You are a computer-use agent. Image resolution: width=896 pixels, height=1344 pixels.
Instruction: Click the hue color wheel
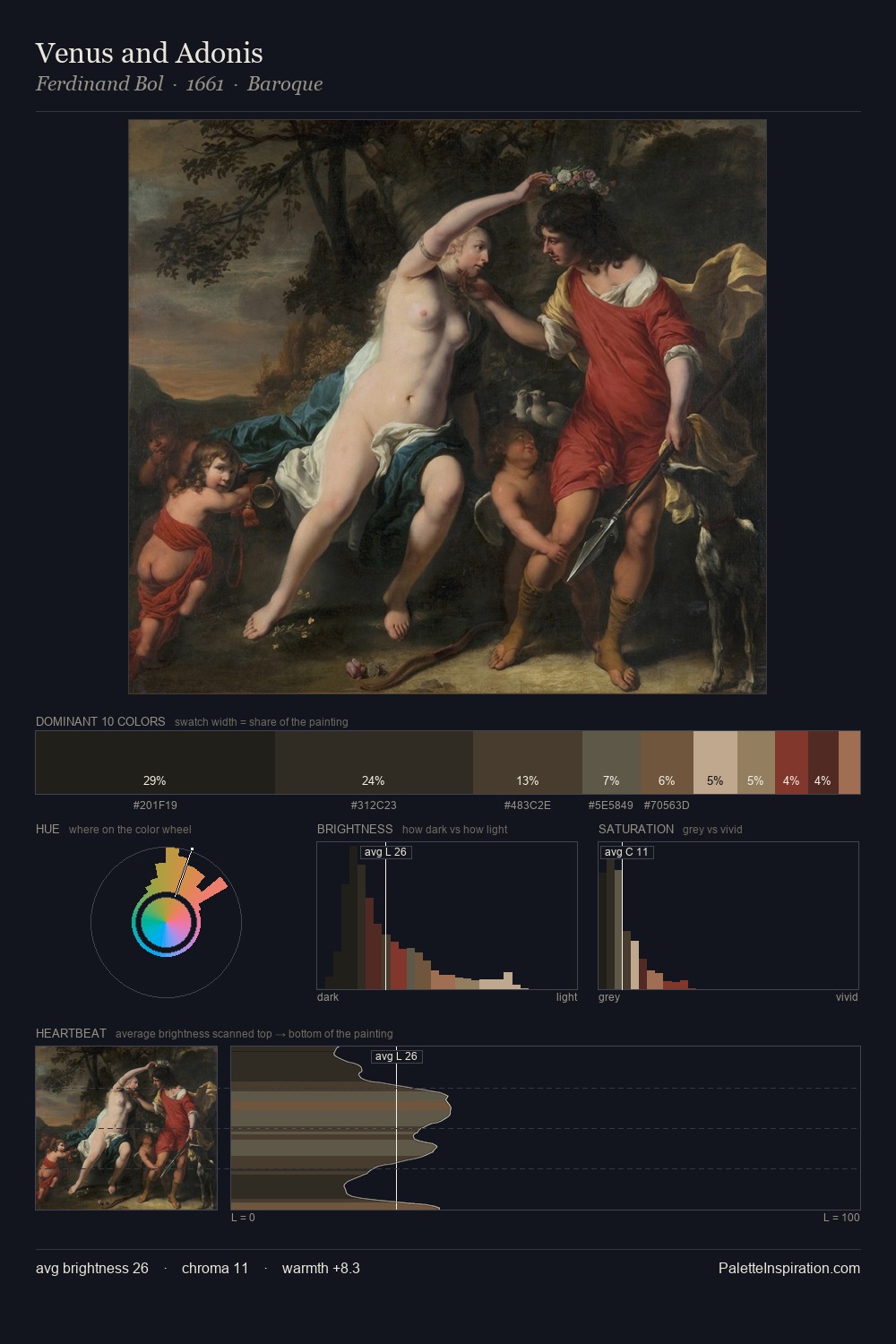[166, 922]
